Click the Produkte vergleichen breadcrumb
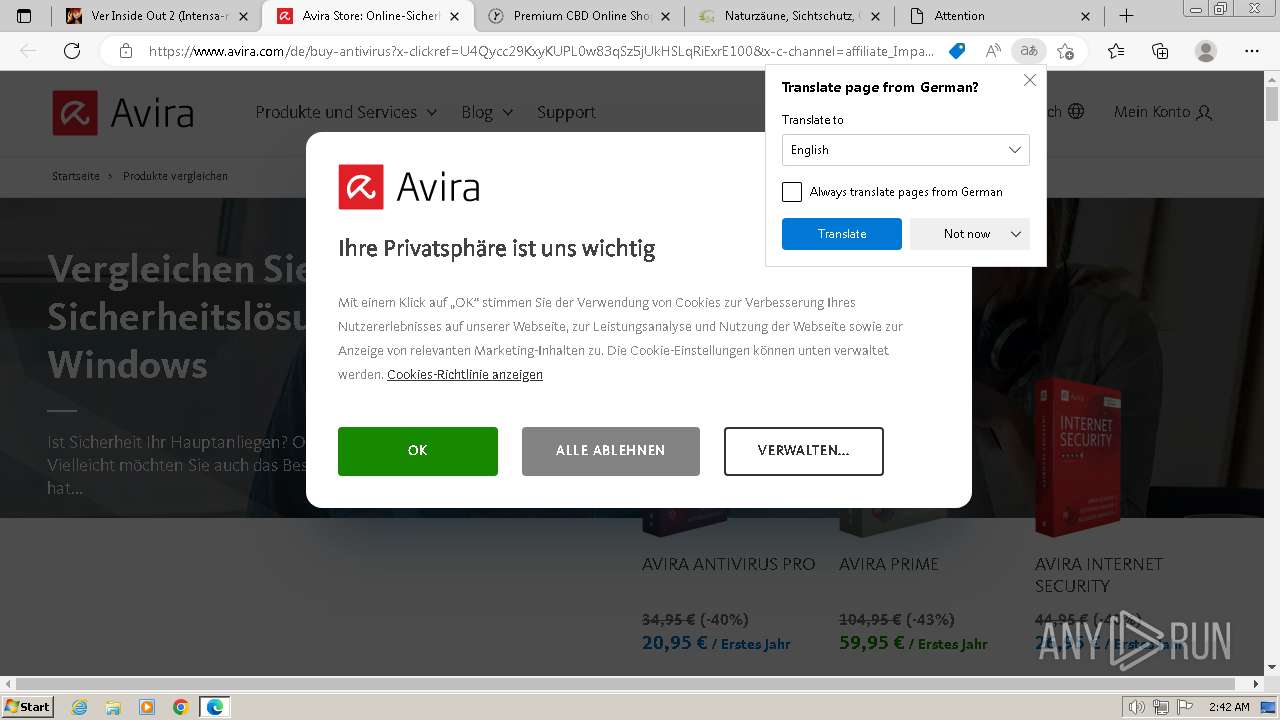 175,176
